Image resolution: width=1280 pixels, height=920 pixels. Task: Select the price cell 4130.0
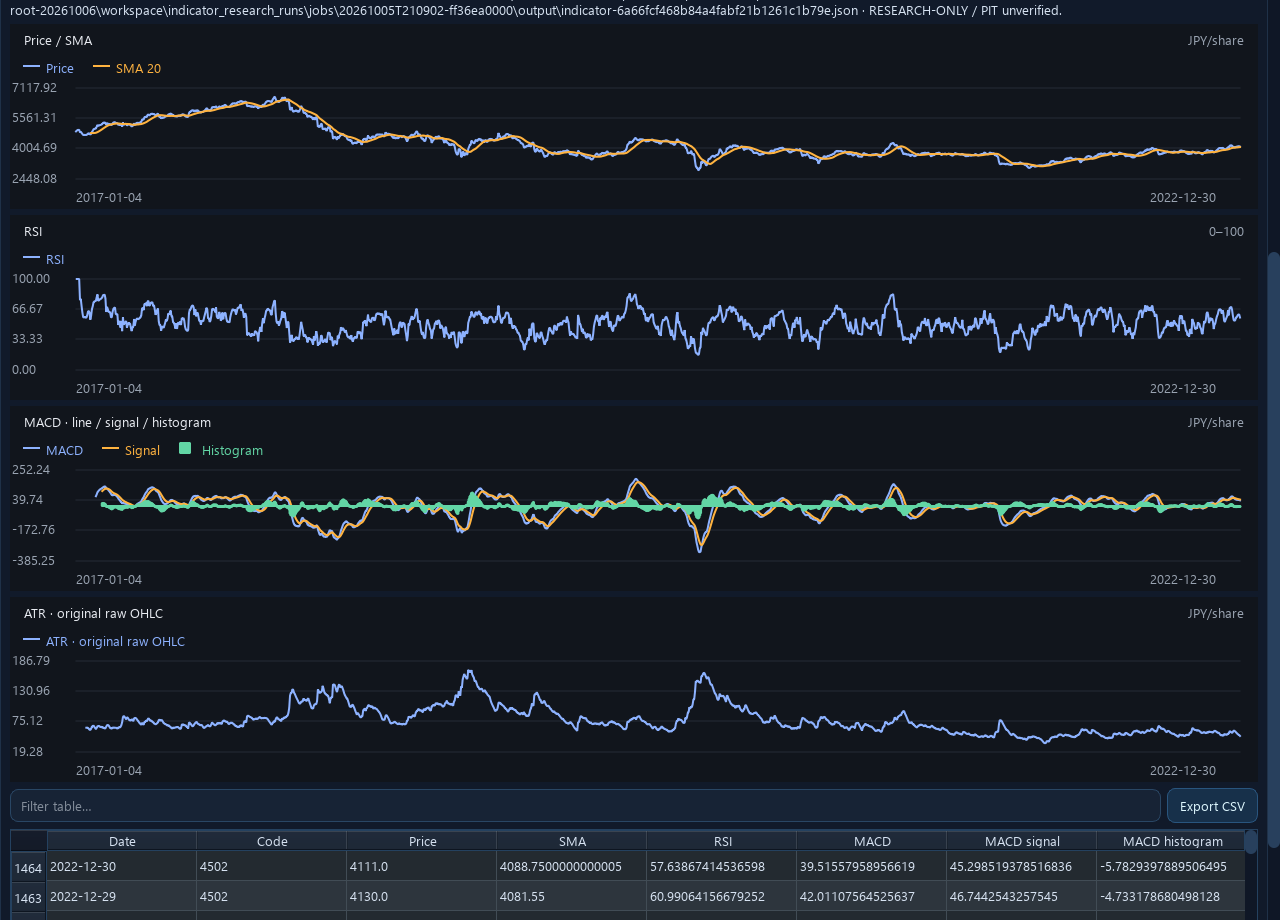[x=422, y=896]
